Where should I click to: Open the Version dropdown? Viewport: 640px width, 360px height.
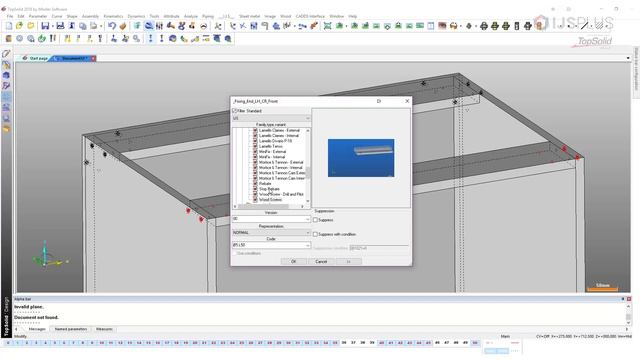[271, 219]
